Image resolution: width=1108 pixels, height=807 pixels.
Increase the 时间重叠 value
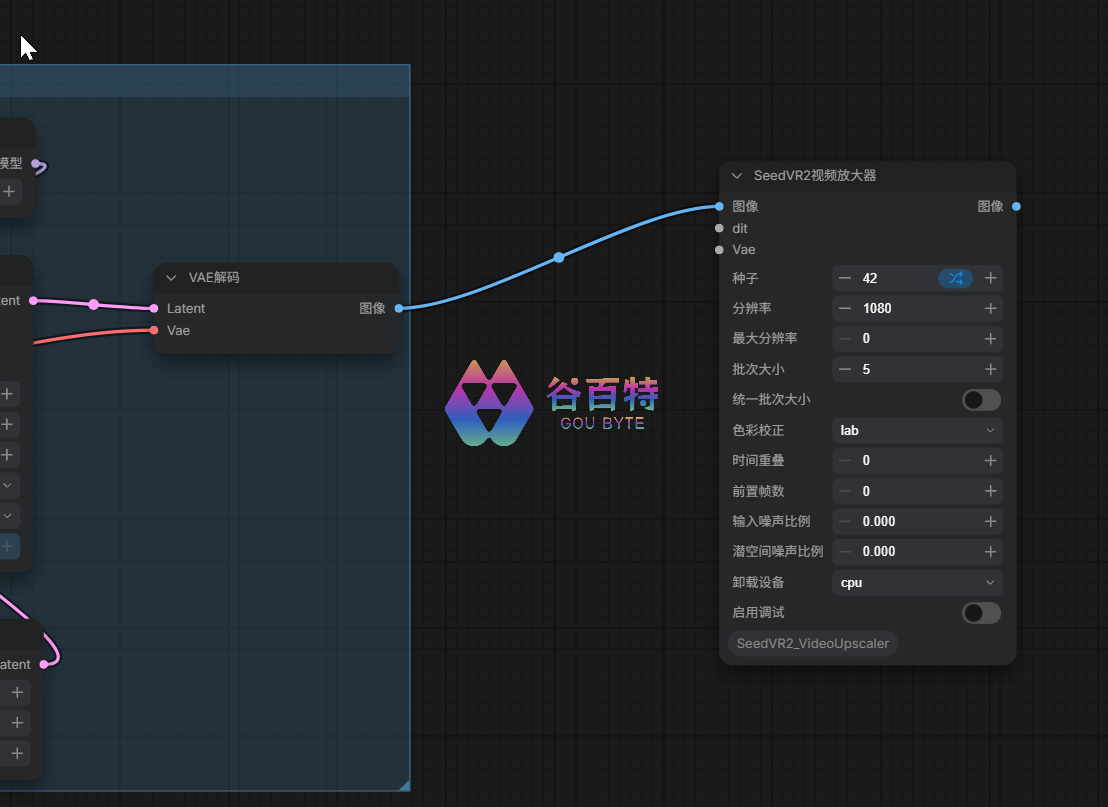tap(991, 461)
